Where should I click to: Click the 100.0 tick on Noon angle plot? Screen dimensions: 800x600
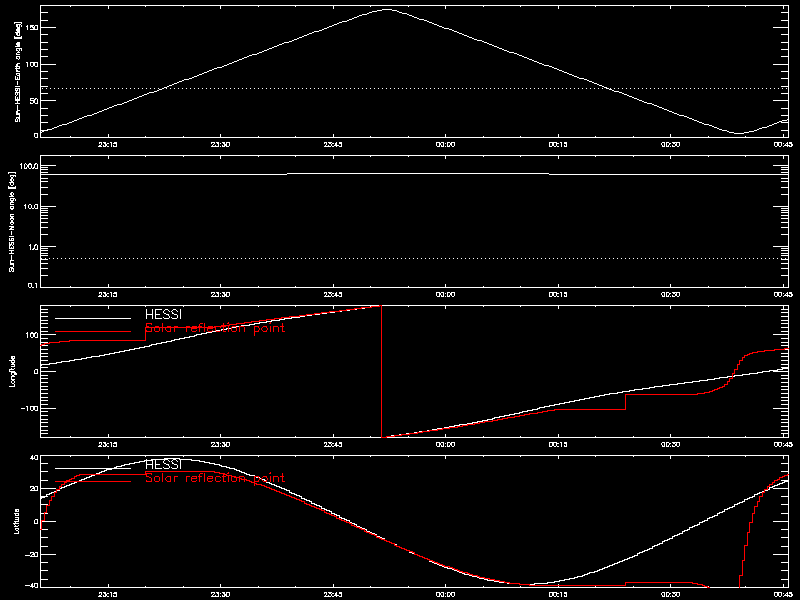coord(29,166)
